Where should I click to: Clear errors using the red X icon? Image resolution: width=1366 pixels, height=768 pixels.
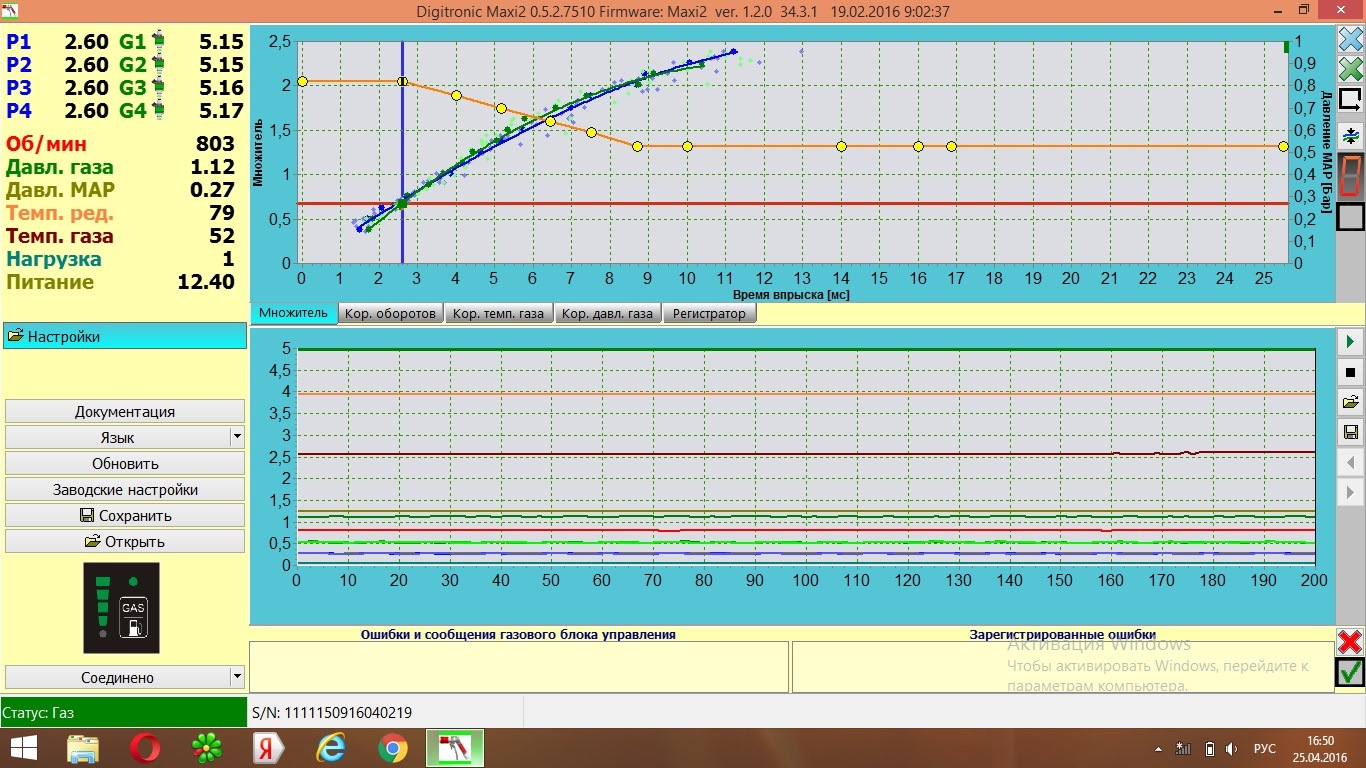click(x=1350, y=642)
